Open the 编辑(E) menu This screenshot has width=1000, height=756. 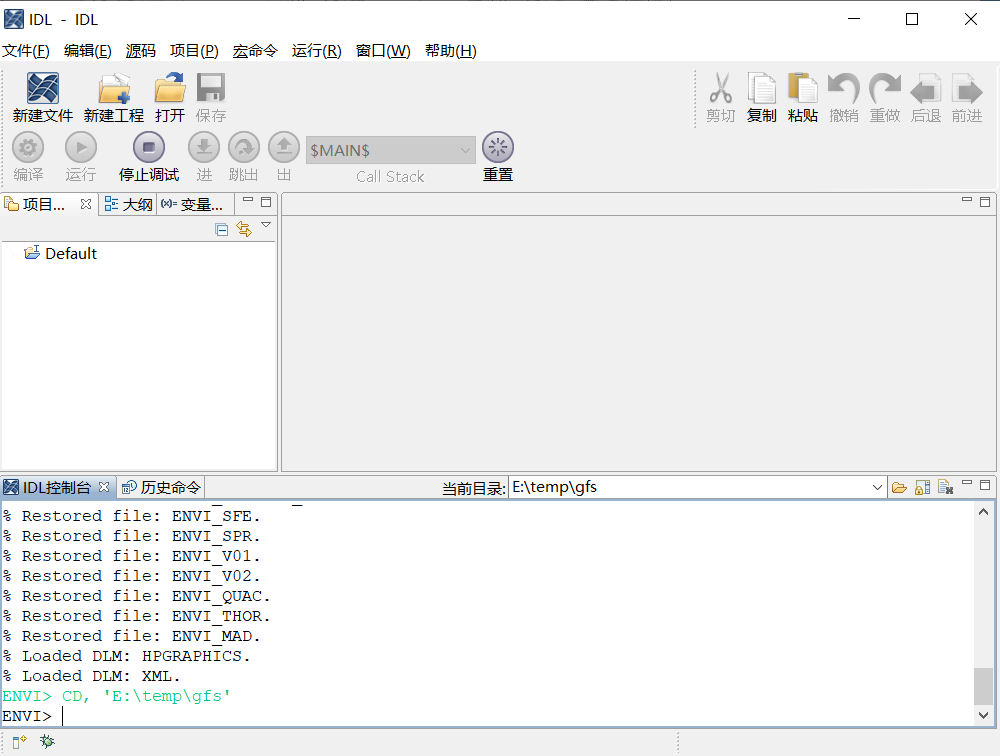(87, 50)
